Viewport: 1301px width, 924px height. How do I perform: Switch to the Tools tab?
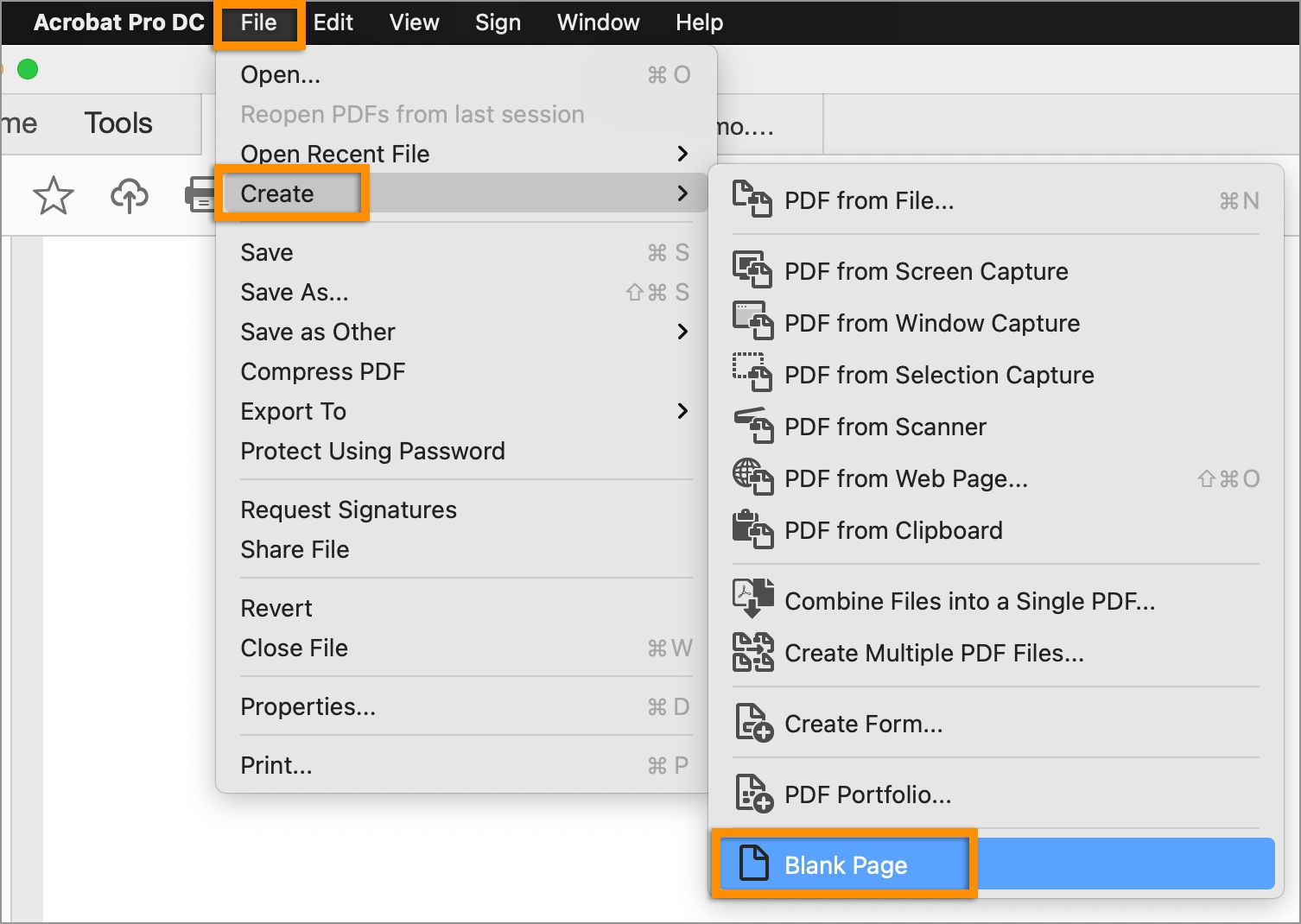(118, 123)
